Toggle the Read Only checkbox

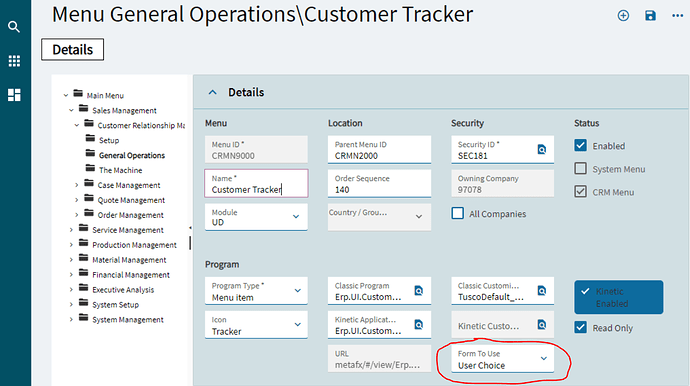click(x=580, y=327)
